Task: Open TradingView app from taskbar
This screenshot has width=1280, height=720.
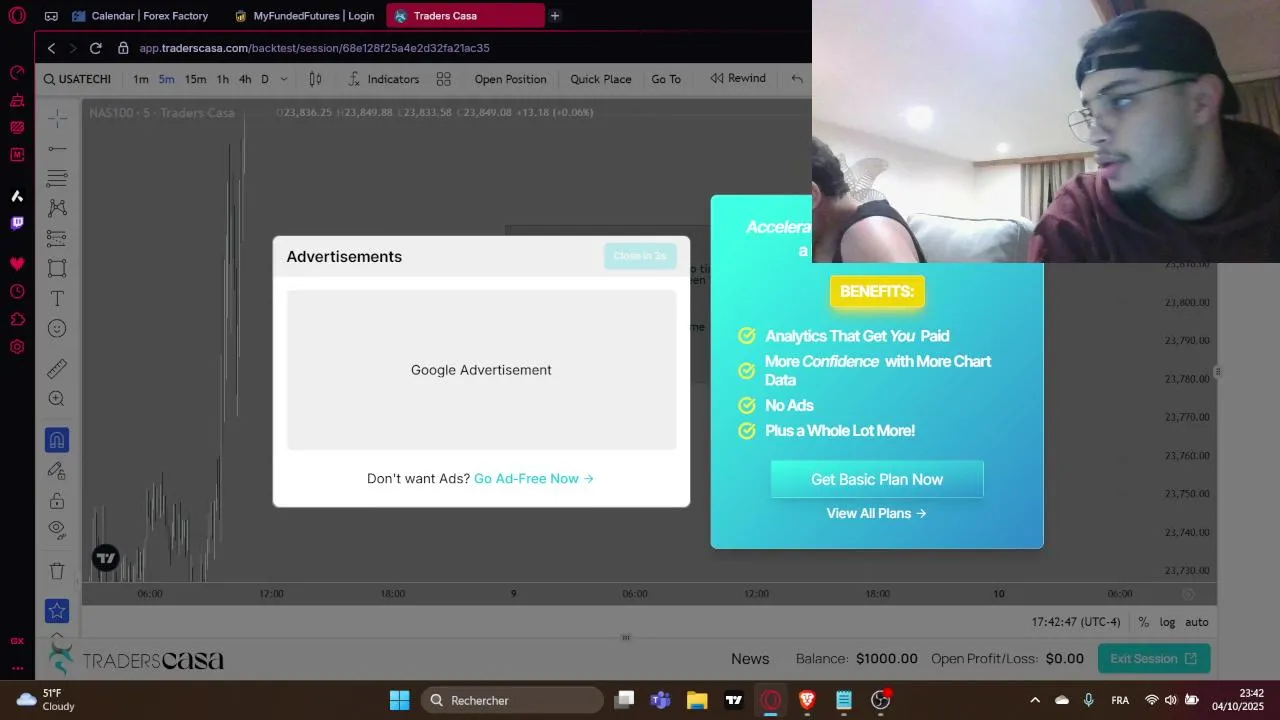Action: click(x=734, y=700)
